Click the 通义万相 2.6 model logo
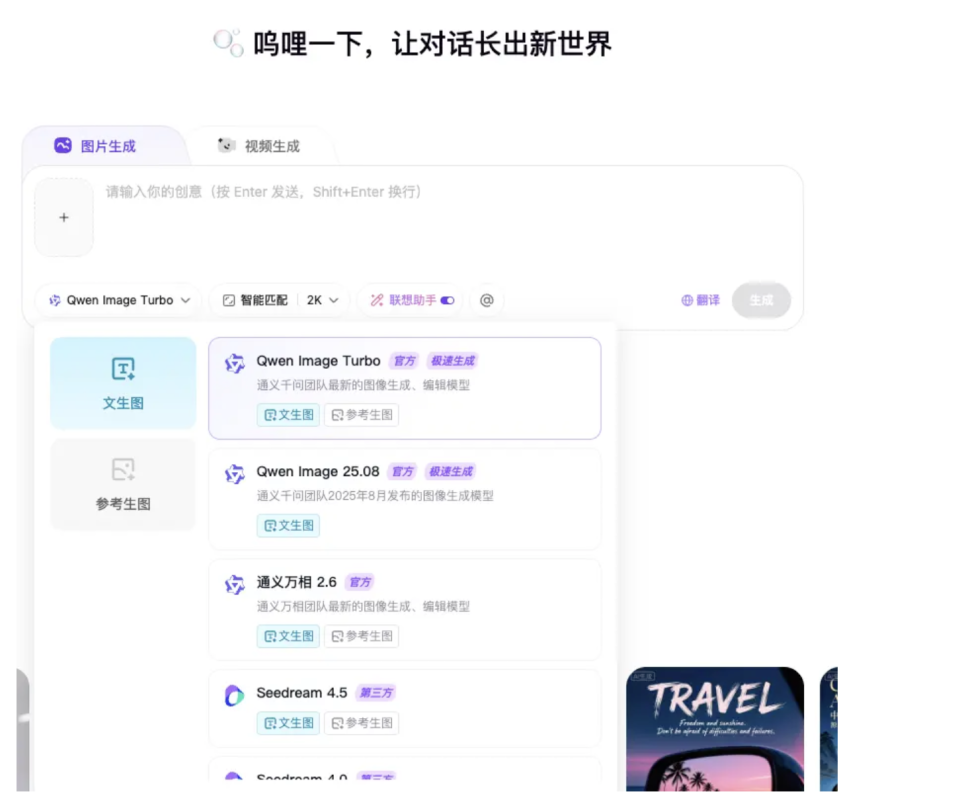The image size is (960, 804). coord(234,582)
